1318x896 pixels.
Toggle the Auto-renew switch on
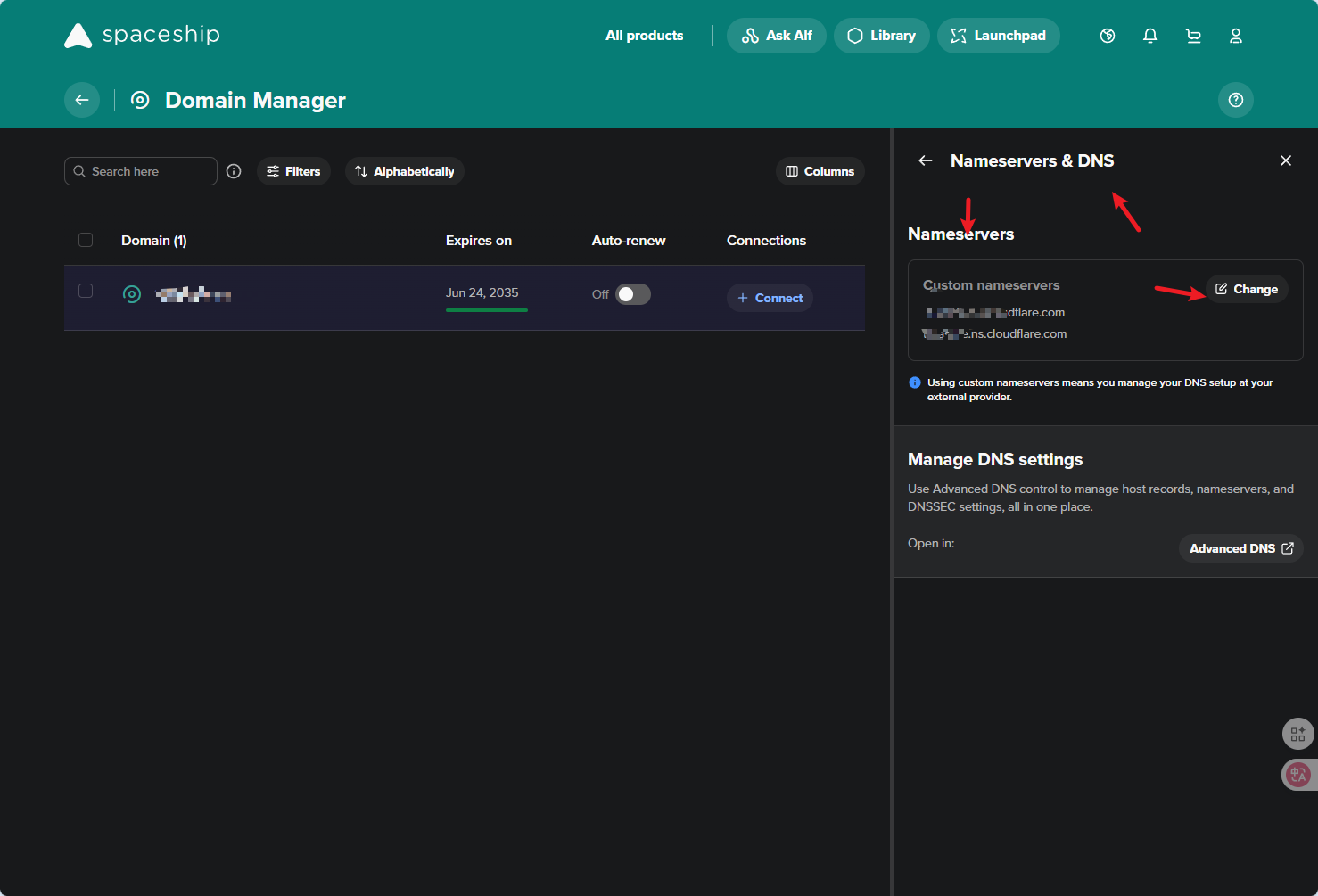tap(633, 294)
